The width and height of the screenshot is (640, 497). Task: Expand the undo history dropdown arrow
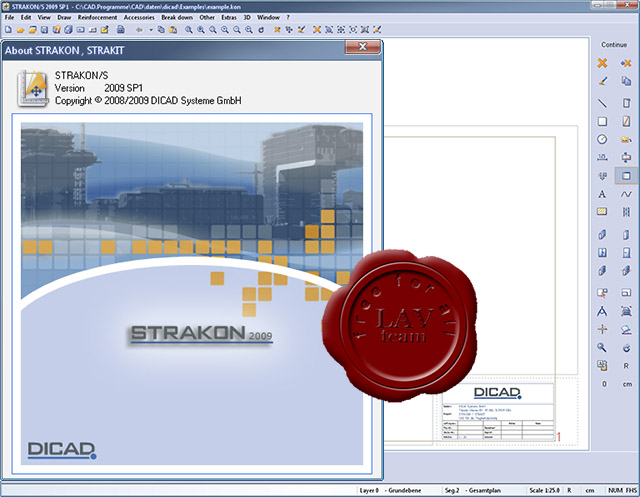pos(151,29)
